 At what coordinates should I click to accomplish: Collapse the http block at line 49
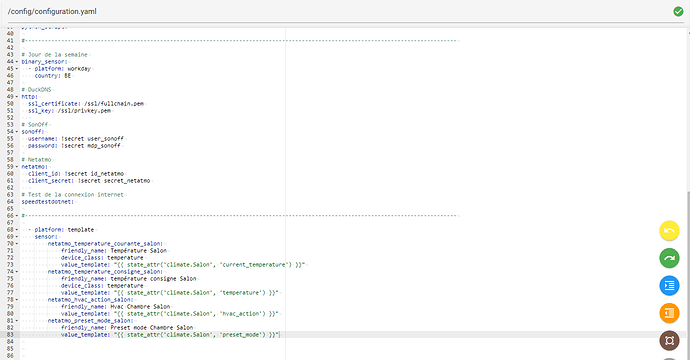[x=17, y=97]
